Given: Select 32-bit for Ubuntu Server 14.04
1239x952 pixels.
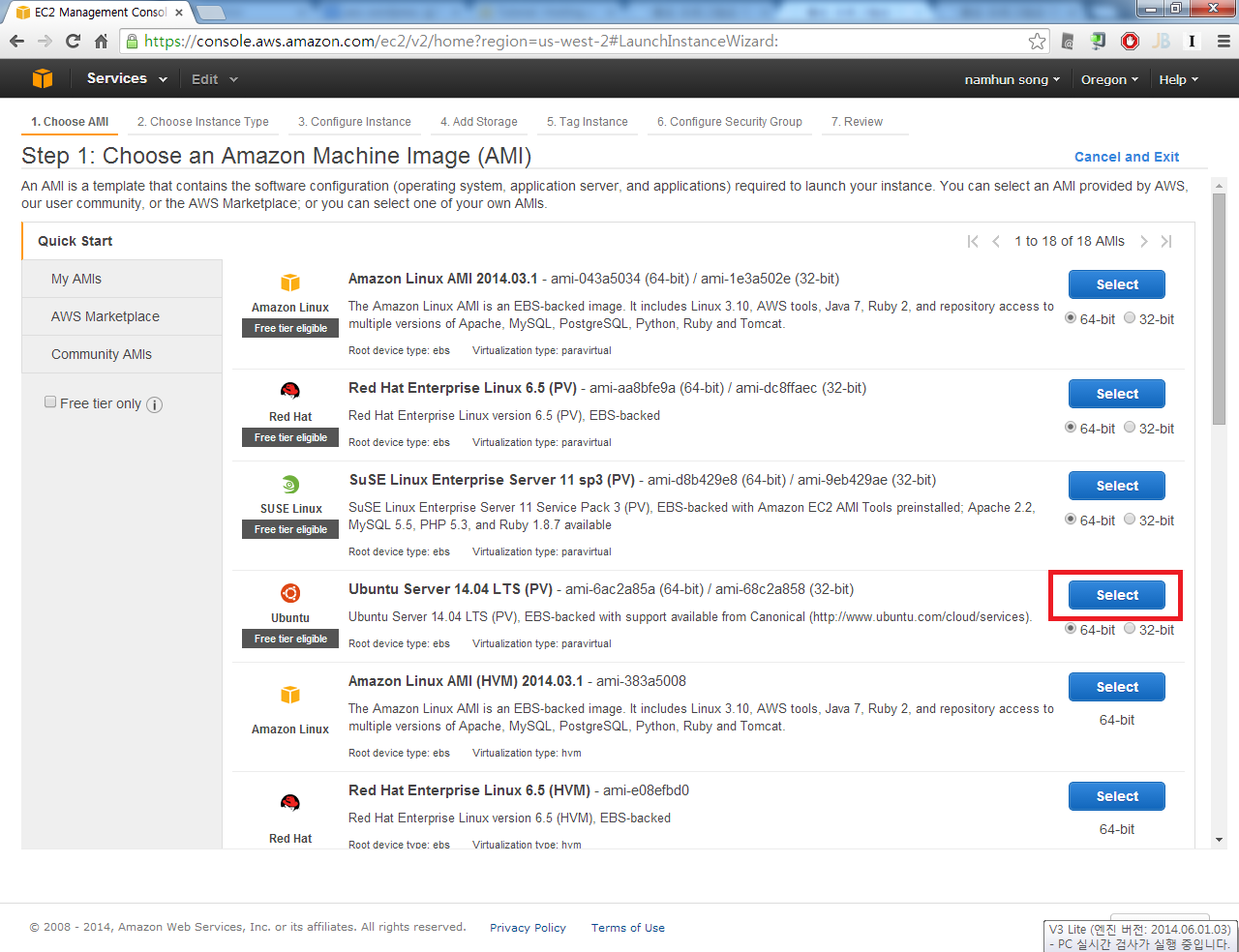Looking at the screenshot, I should pos(1130,628).
